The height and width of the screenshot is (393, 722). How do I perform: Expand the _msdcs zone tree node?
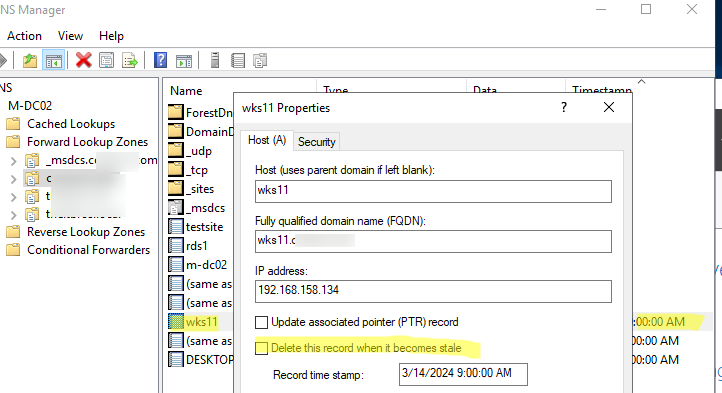click(x=13, y=161)
